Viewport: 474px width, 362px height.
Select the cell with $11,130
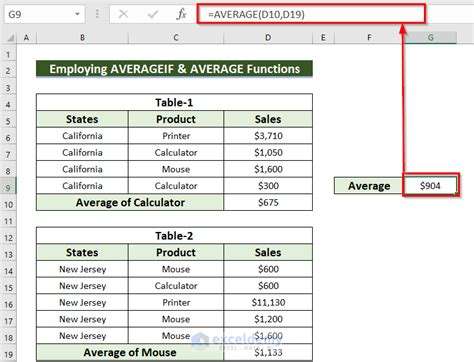268,302
